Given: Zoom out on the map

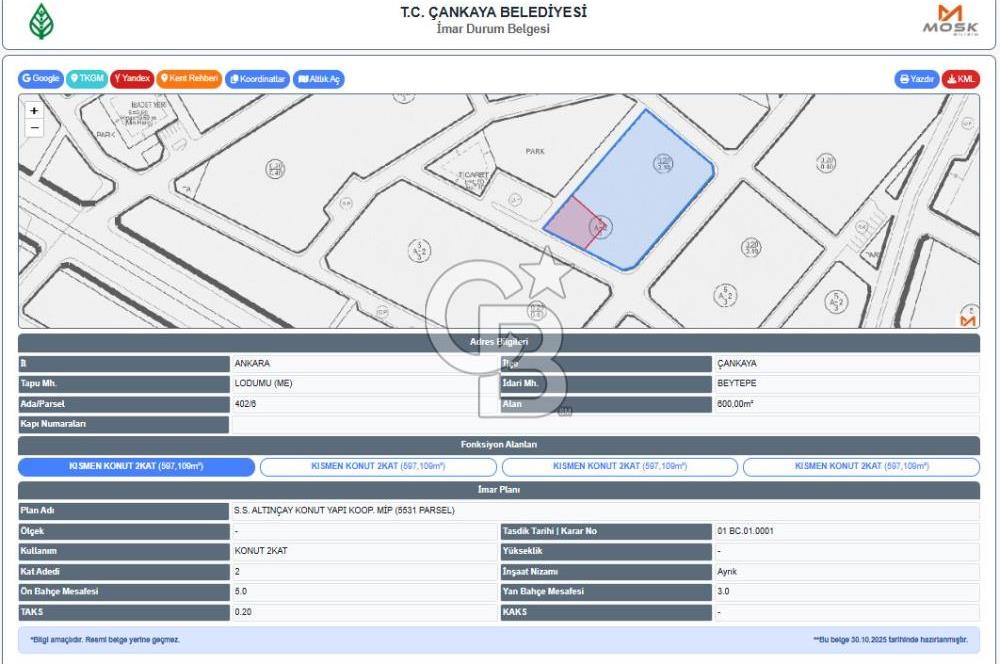Looking at the screenshot, I should (34, 128).
